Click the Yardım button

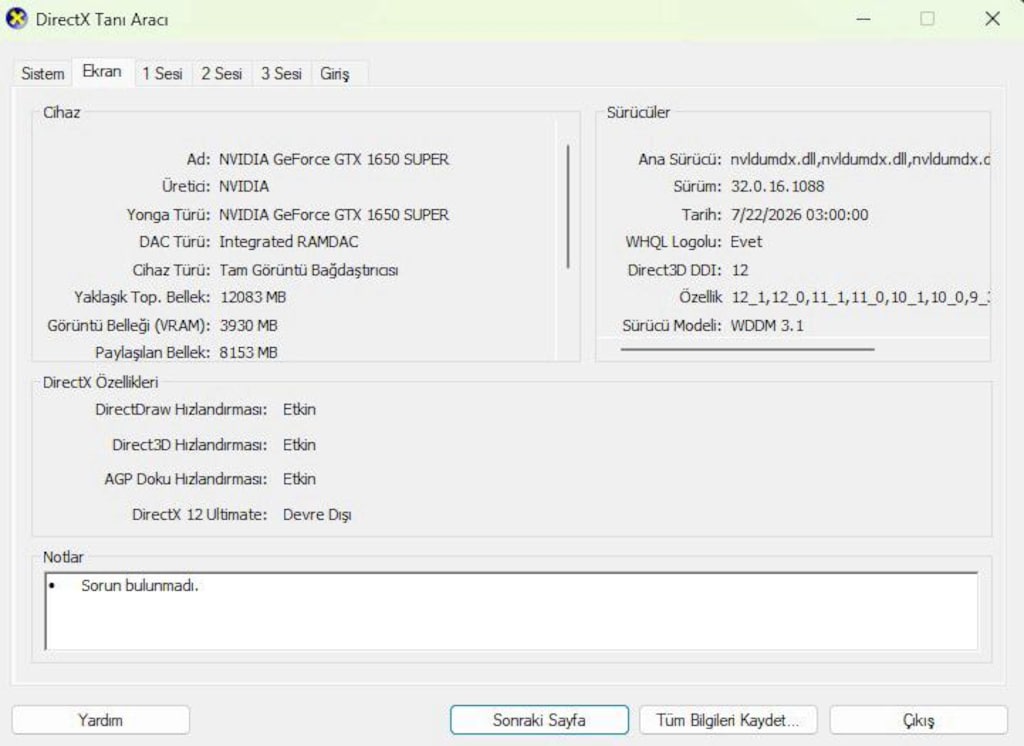(101, 720)
